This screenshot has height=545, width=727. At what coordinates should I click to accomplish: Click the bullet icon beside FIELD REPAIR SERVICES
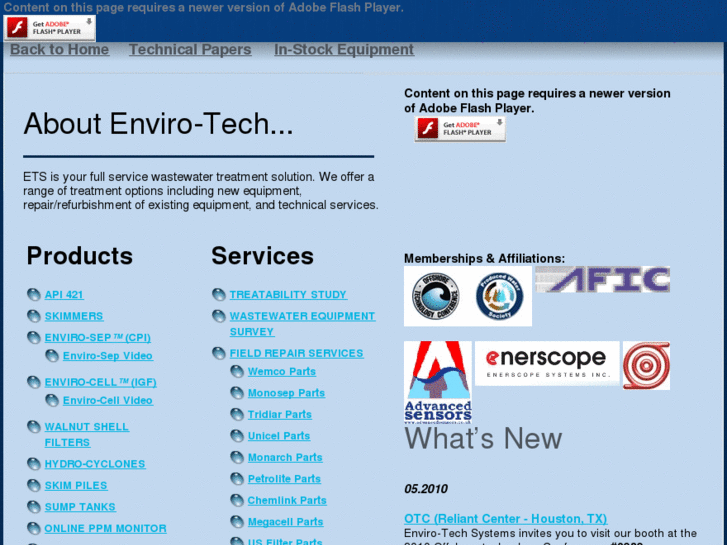point(218,353)
